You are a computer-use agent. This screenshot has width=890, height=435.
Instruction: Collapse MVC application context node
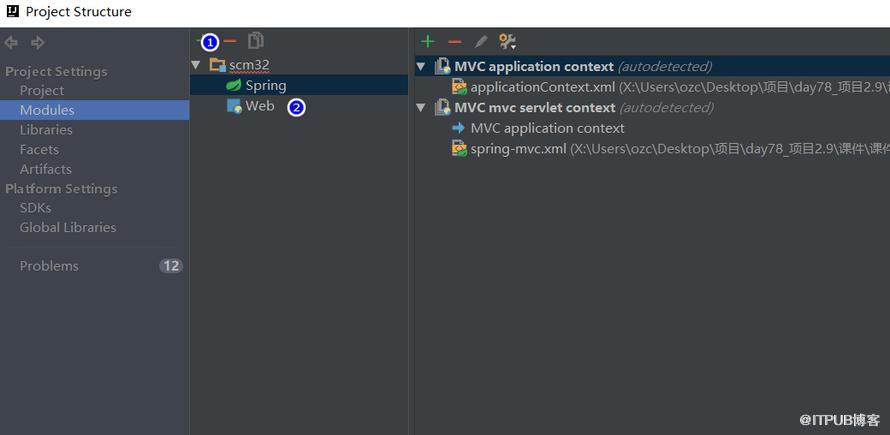click(421, 66)
